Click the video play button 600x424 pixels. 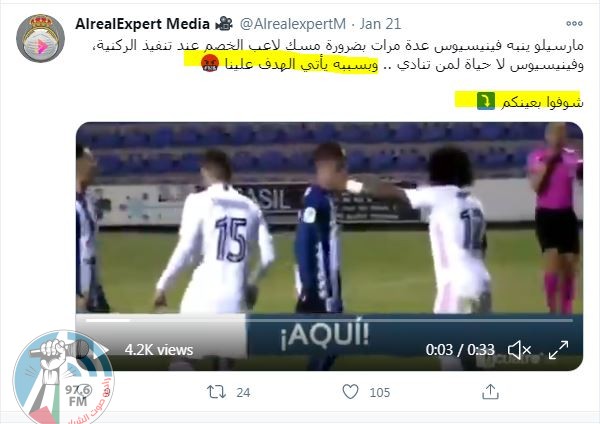tap(100, 350)
